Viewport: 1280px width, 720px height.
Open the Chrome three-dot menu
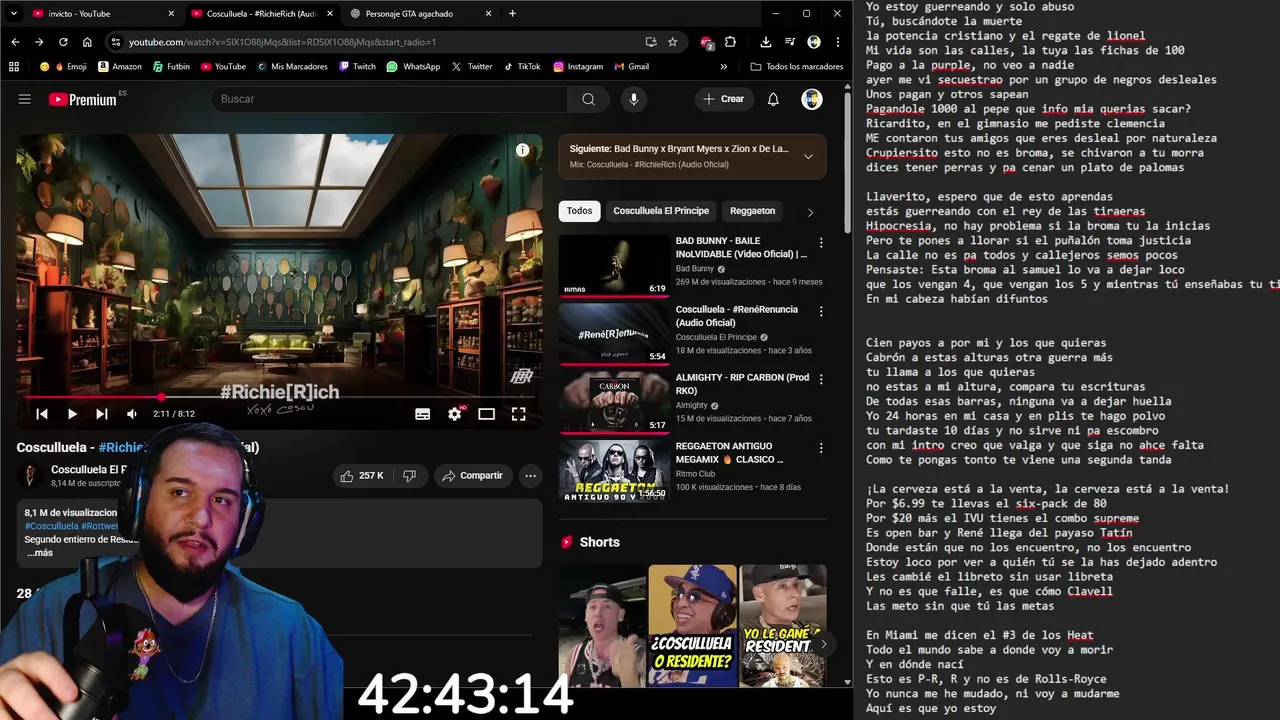coord(837,42)
